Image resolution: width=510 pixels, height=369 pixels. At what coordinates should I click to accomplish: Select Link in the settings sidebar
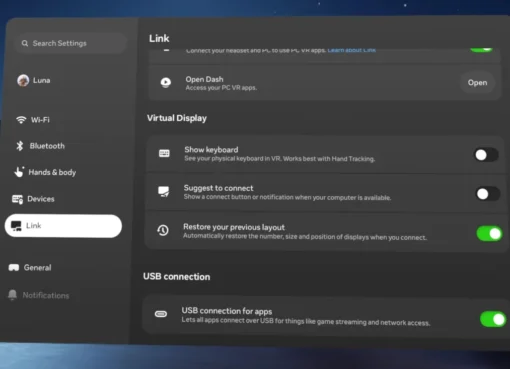coord(63,226)
